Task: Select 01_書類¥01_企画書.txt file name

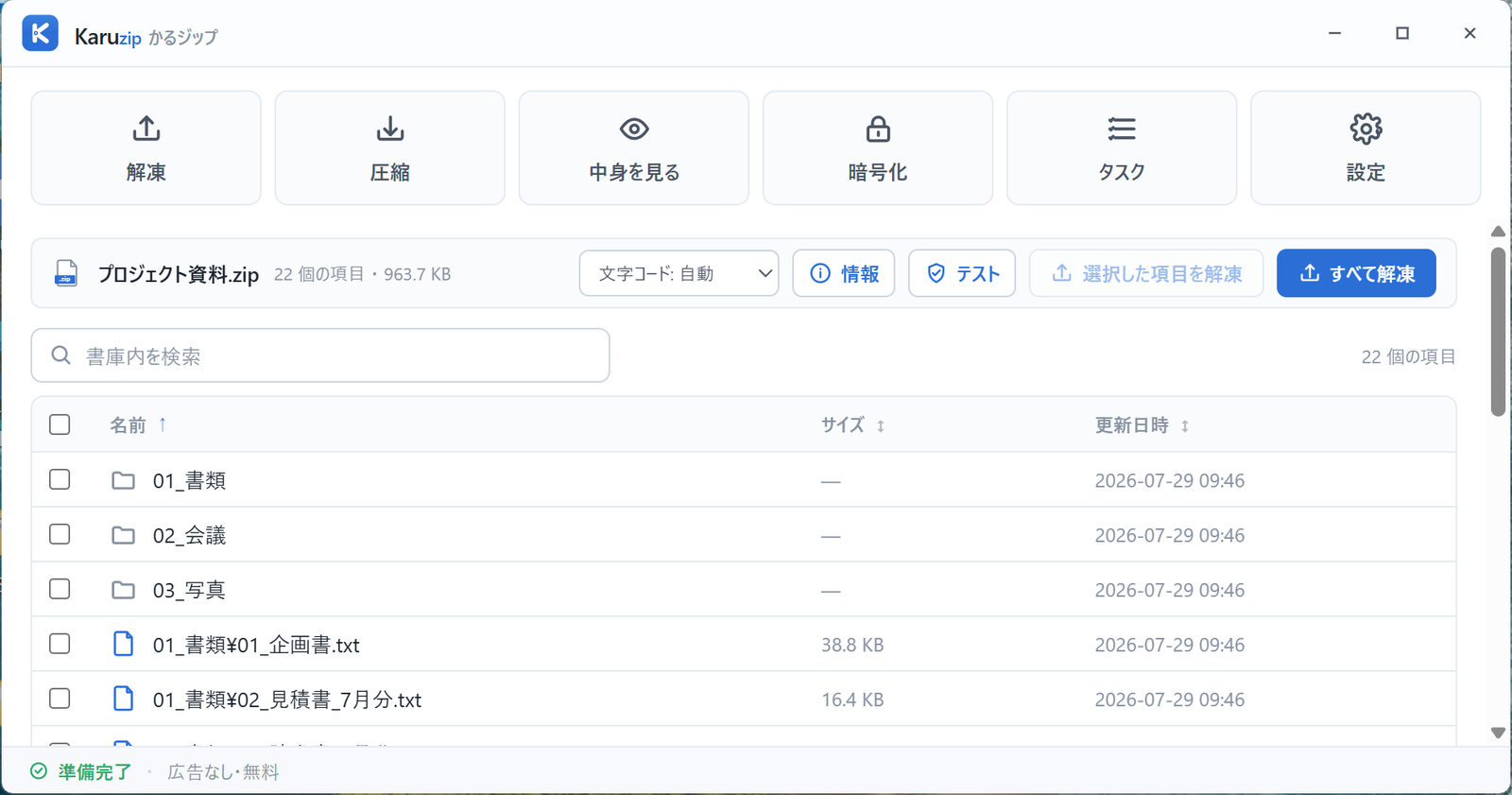Action: (256, 645)
